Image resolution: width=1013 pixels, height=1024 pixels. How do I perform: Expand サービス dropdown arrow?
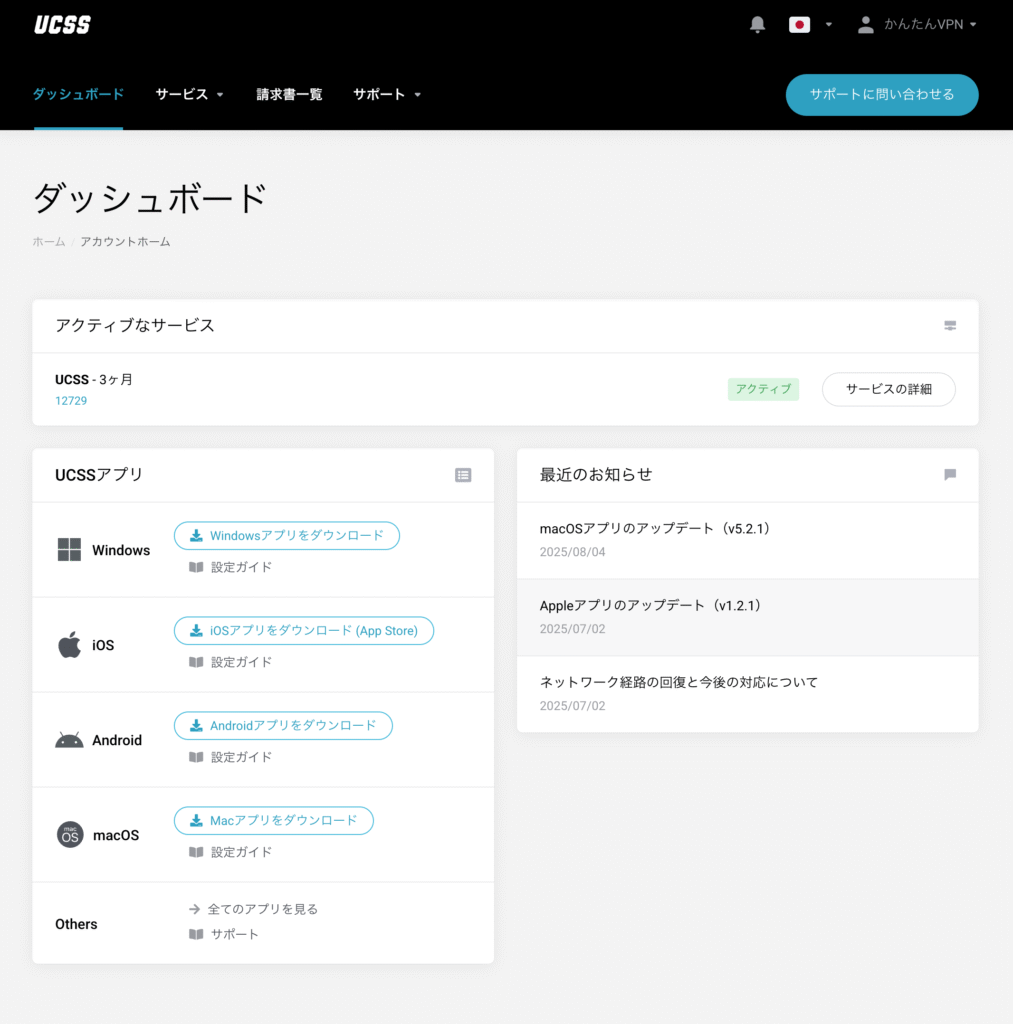pos(220,95)
